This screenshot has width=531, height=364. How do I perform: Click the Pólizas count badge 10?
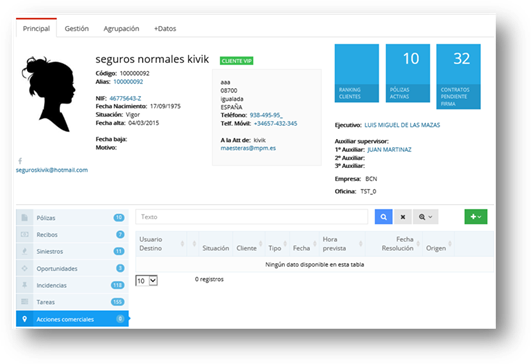click(x=119, y=217)
